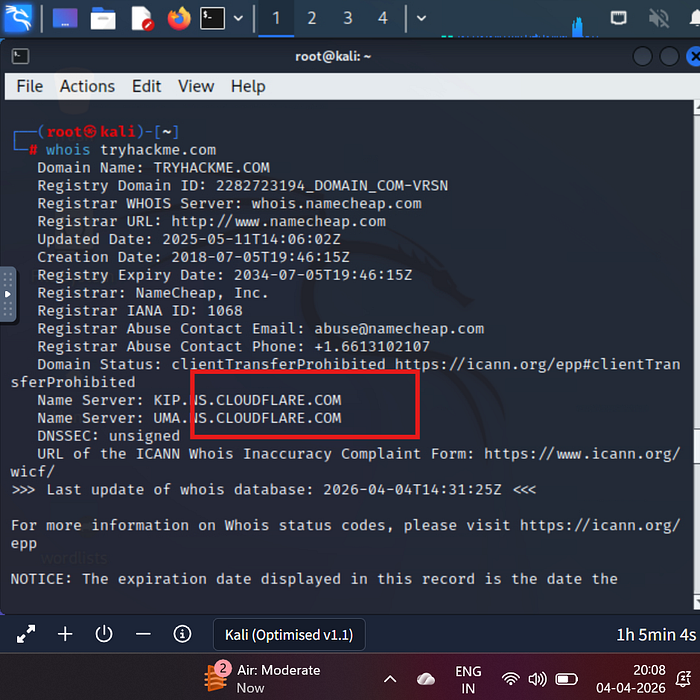700x700 pixels.
Task: Click Registrar IANA ID: 1068 line
Action: pyautogui.click(x=140, y=311)
